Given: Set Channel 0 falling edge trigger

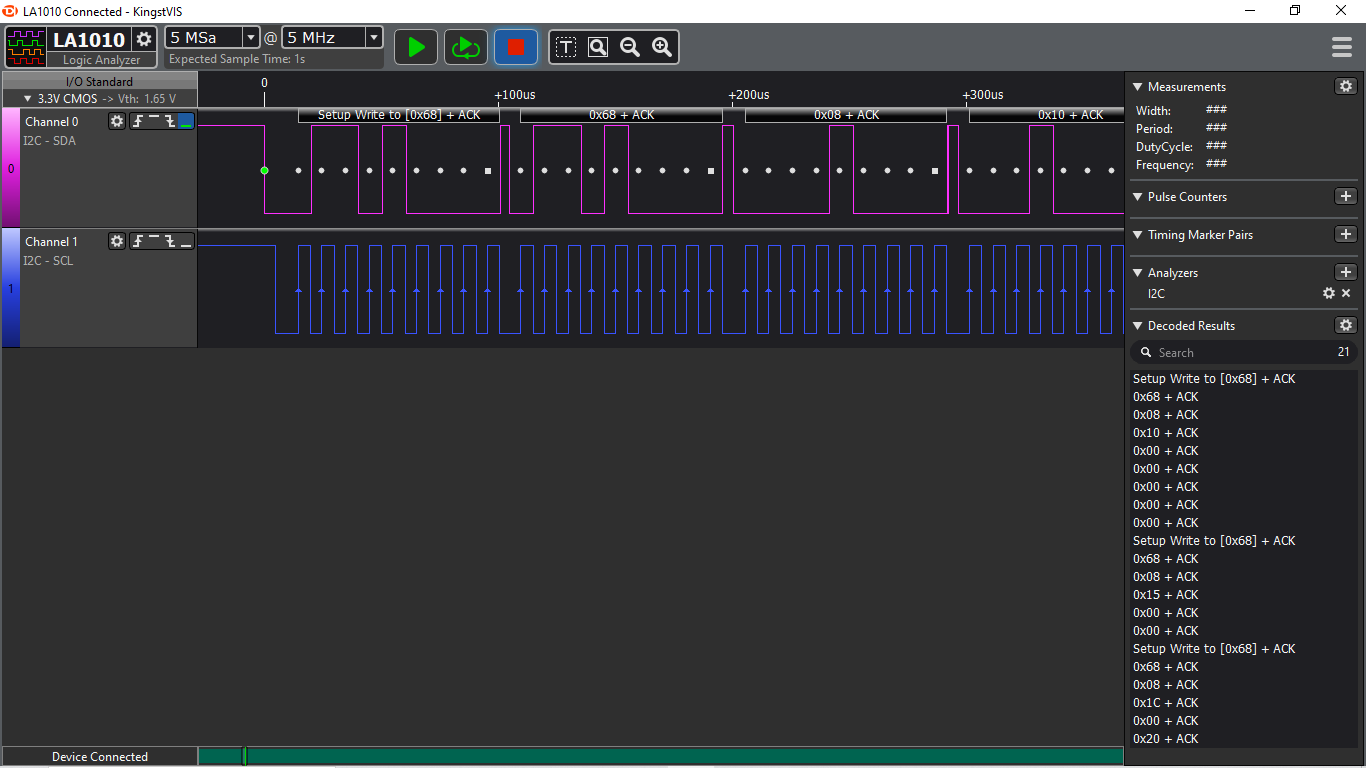Looking at the screenshot, I should tap(170, 121).
